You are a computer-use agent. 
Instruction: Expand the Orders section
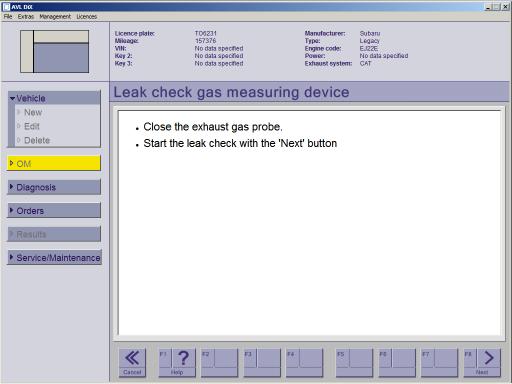point(54,211)
